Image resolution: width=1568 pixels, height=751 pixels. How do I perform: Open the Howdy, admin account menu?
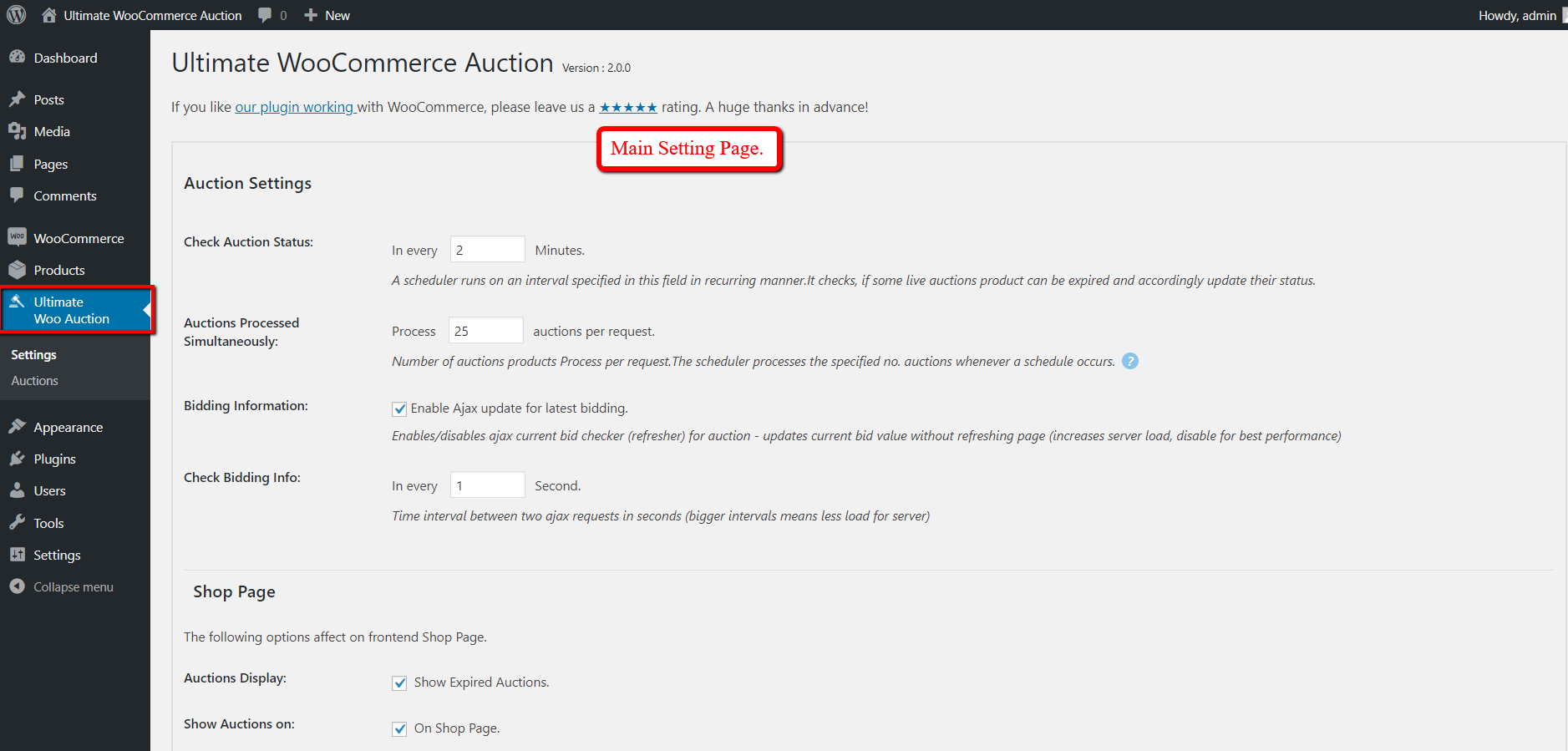(x=1517, y=15)
